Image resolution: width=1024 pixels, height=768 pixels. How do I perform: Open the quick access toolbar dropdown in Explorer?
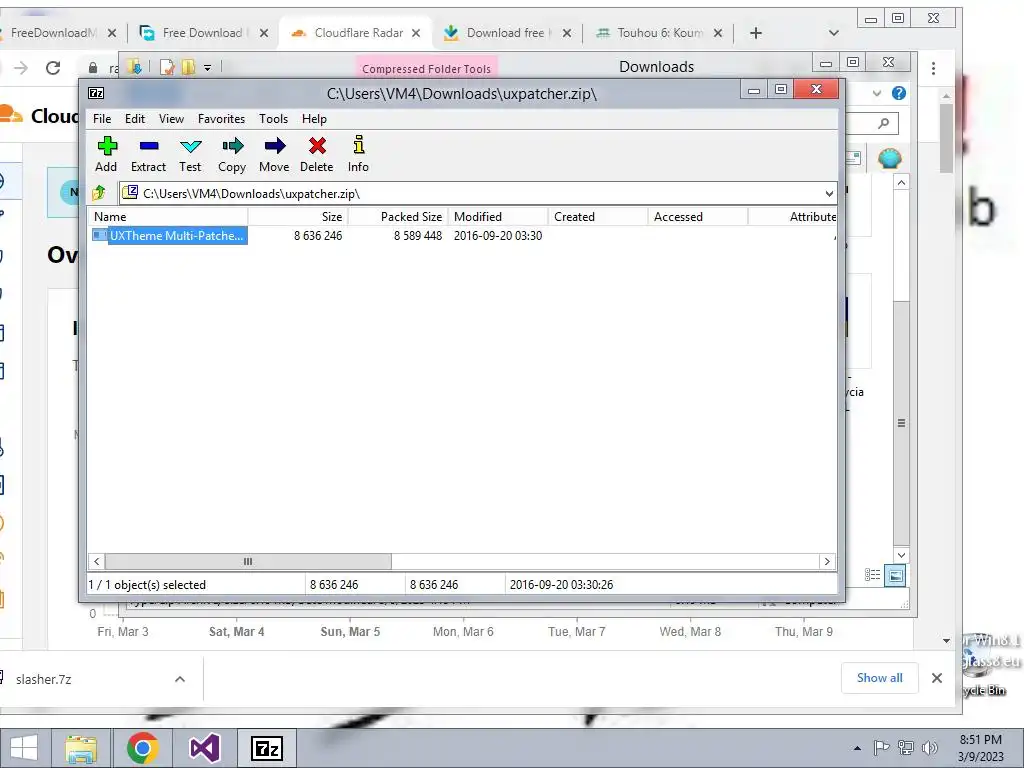click(x=207, y=67)
